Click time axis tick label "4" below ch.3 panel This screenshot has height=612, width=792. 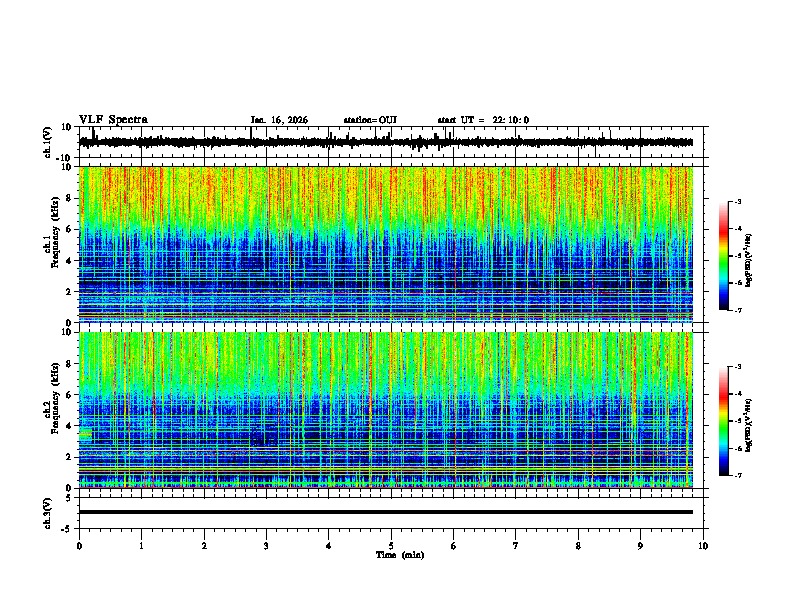(329, 546)
